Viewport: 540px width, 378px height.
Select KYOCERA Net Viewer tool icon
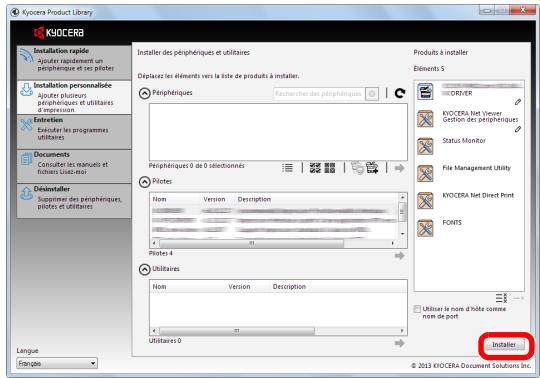[x=425, y=119]
